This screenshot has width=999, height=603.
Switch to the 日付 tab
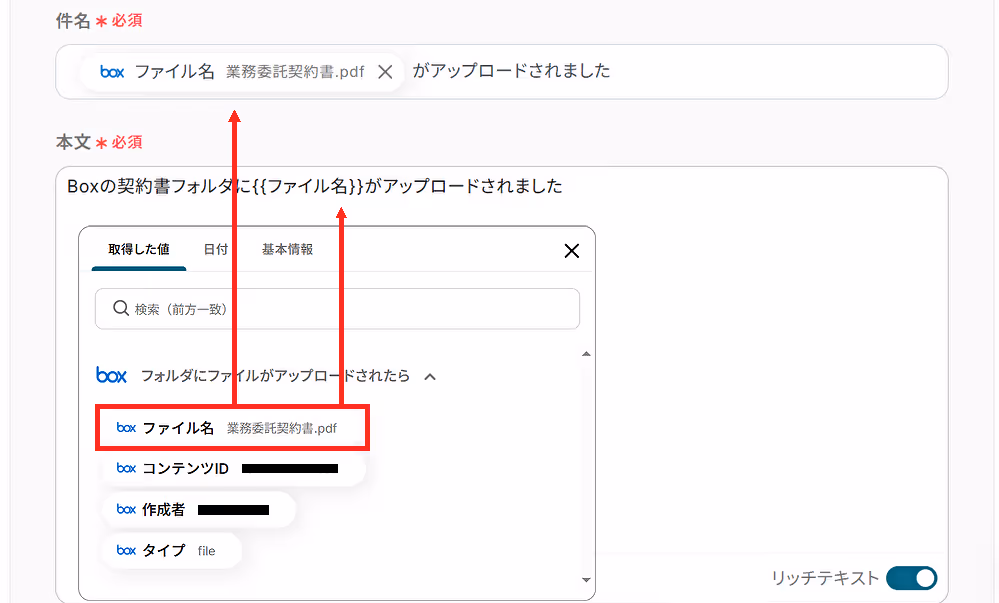click(215, 249)
